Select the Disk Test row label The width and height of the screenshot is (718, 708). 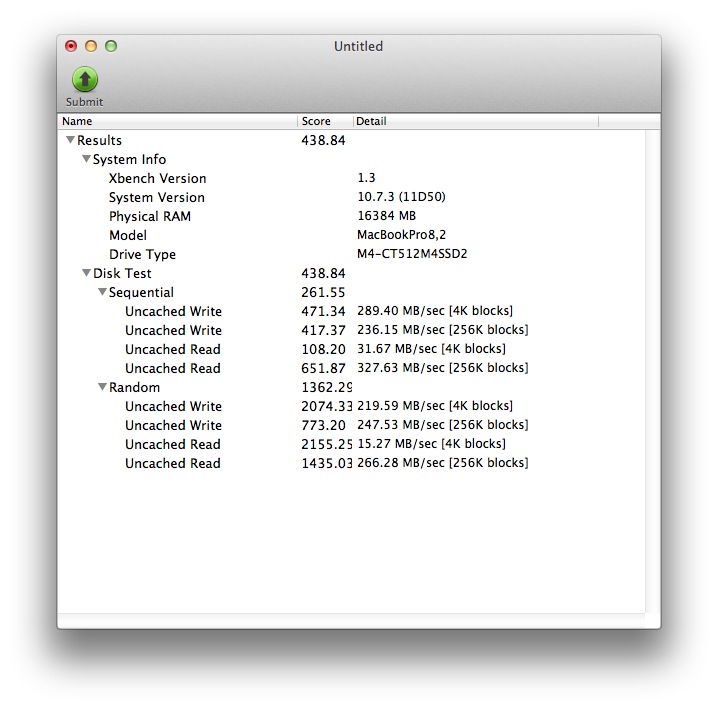122,273
